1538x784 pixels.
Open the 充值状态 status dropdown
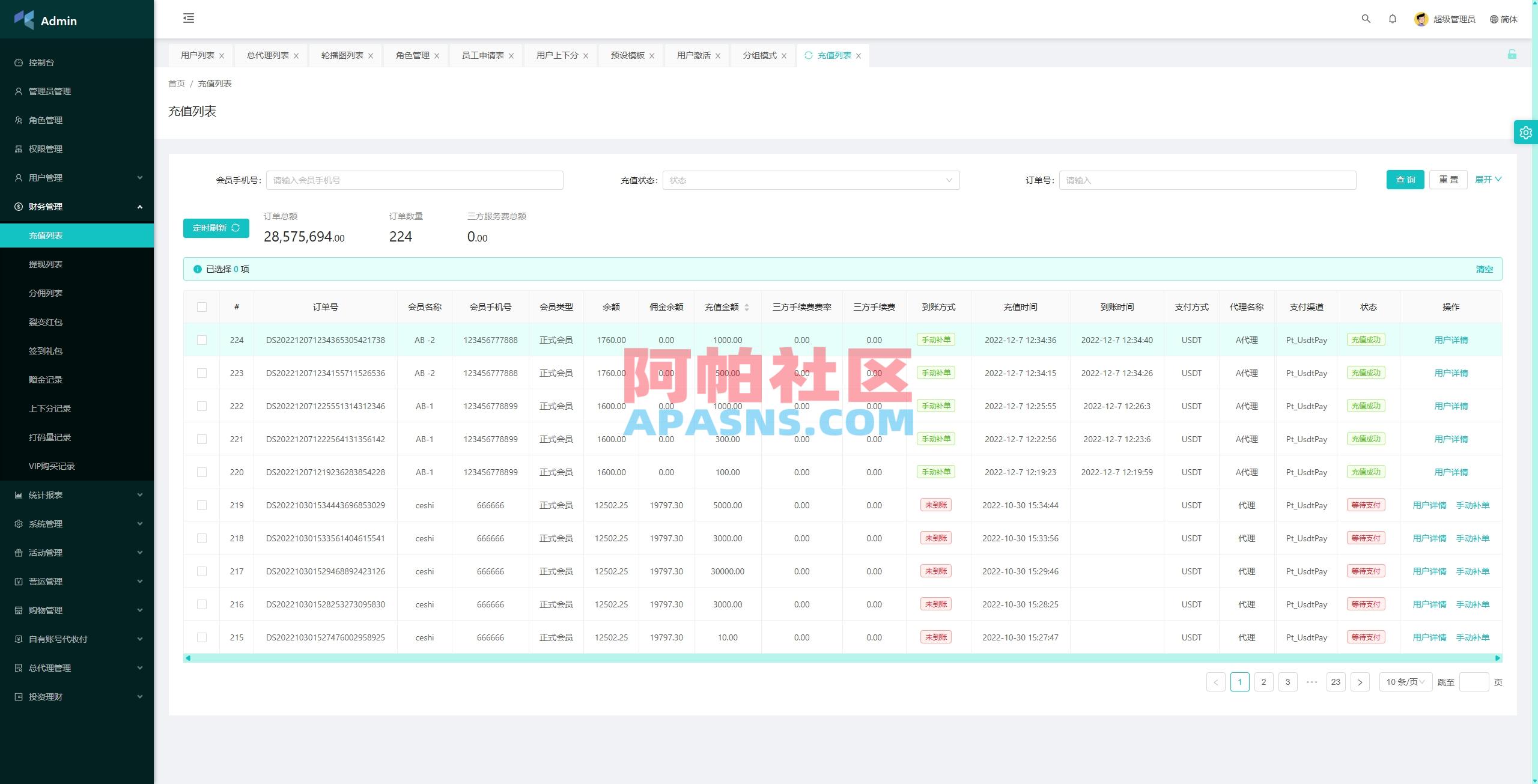tap(811, 180)
